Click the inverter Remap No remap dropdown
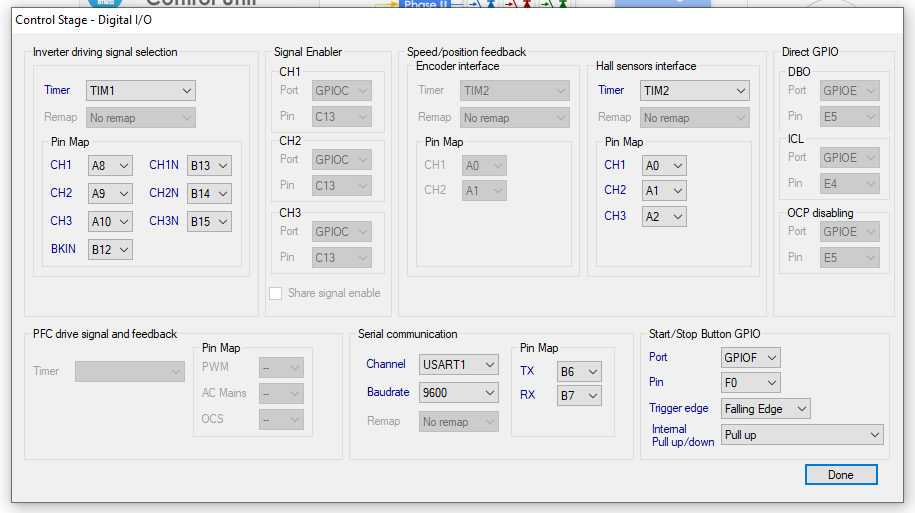Image resolution: width=915 pixels, height=513 pixels. pyautogui.click(x=141, y=117)
